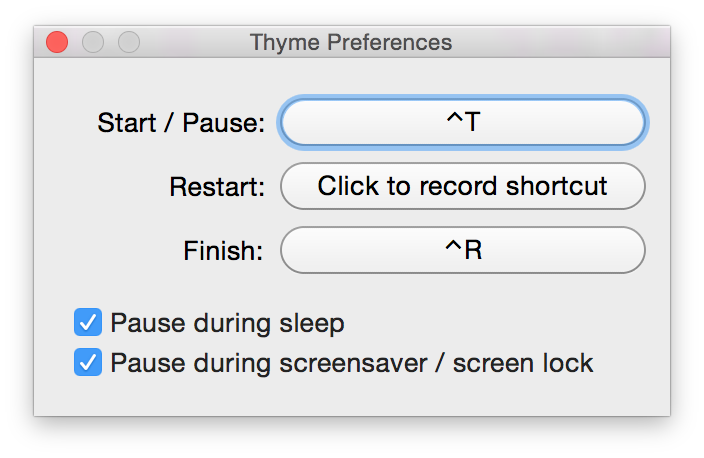Viewport: 704px width, 458px height.
Task: Toggle the blue checkmark beside Pause during sleep
Action: (88, 323)
